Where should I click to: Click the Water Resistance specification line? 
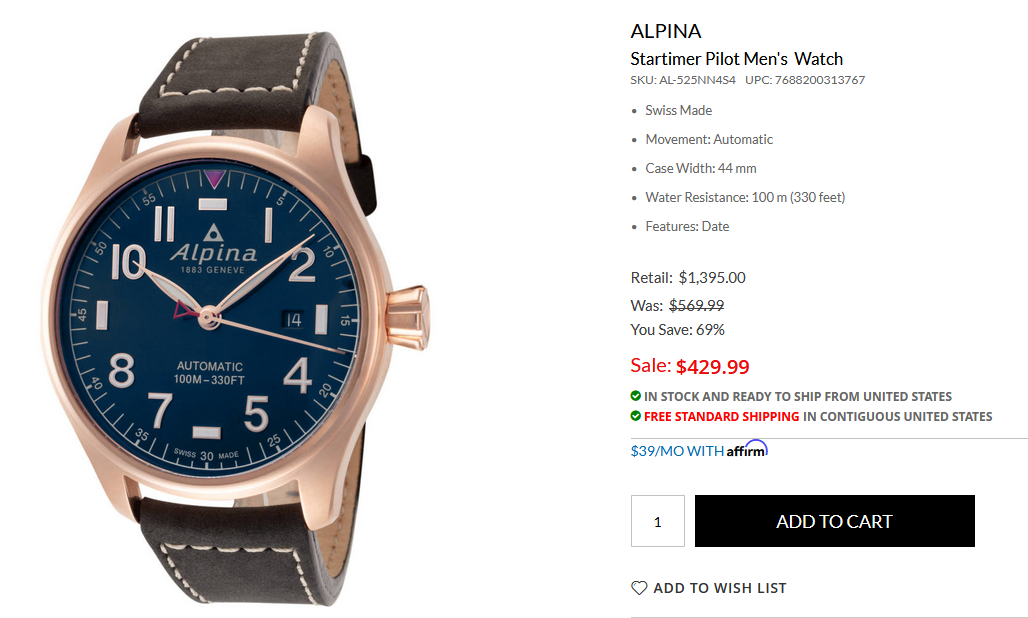tap(745, 197)
